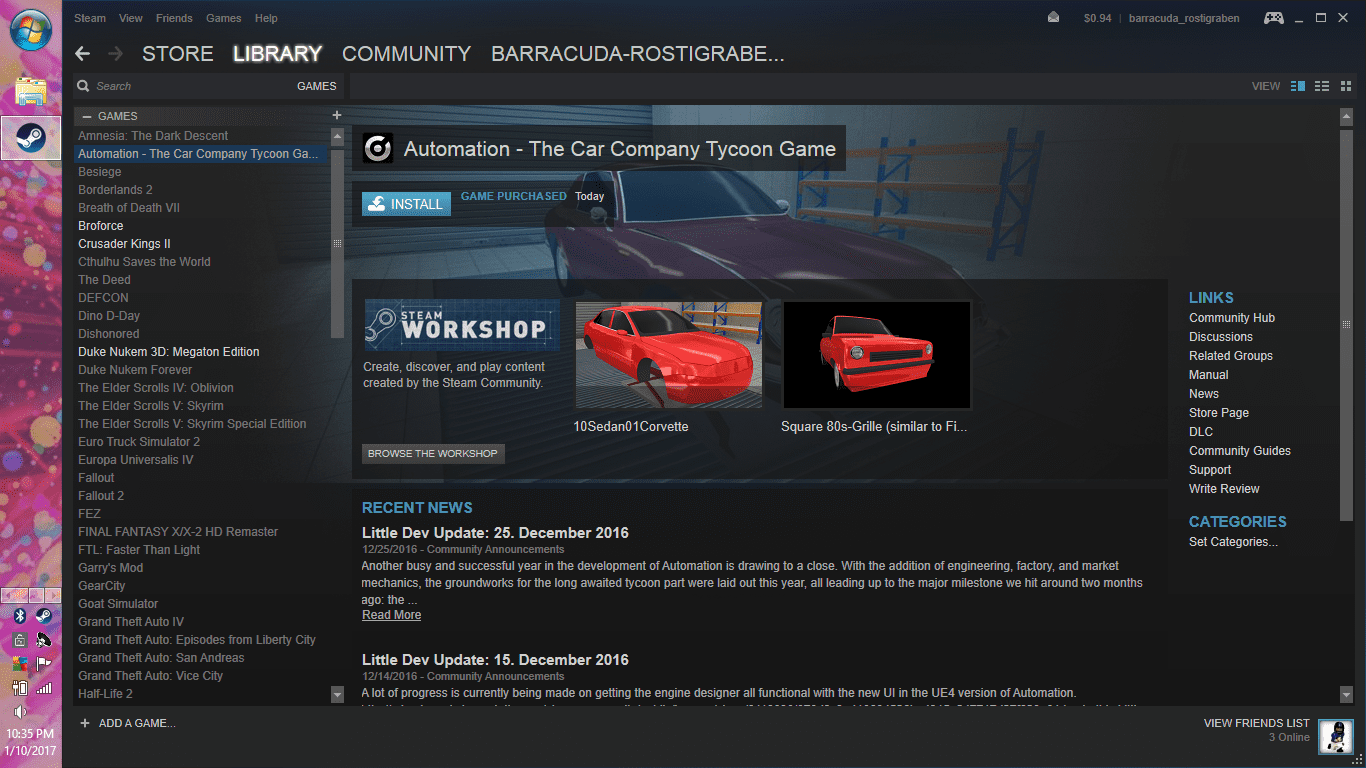
Task: Switch to detail view mode
Action: (x=1298, y=86)
